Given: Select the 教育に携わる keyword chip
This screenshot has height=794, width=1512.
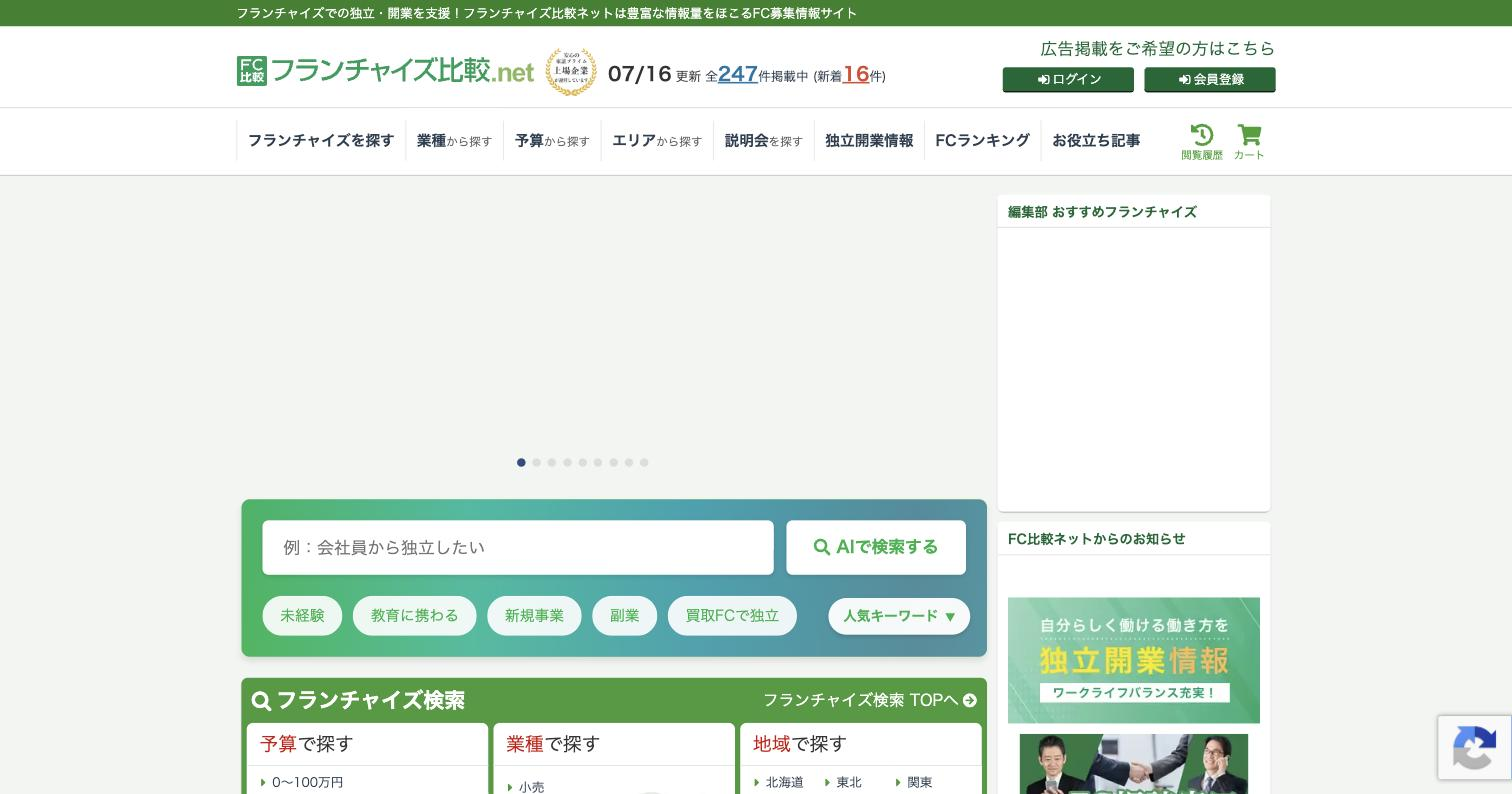Looking at the screenshot, I should click(414, 616).
